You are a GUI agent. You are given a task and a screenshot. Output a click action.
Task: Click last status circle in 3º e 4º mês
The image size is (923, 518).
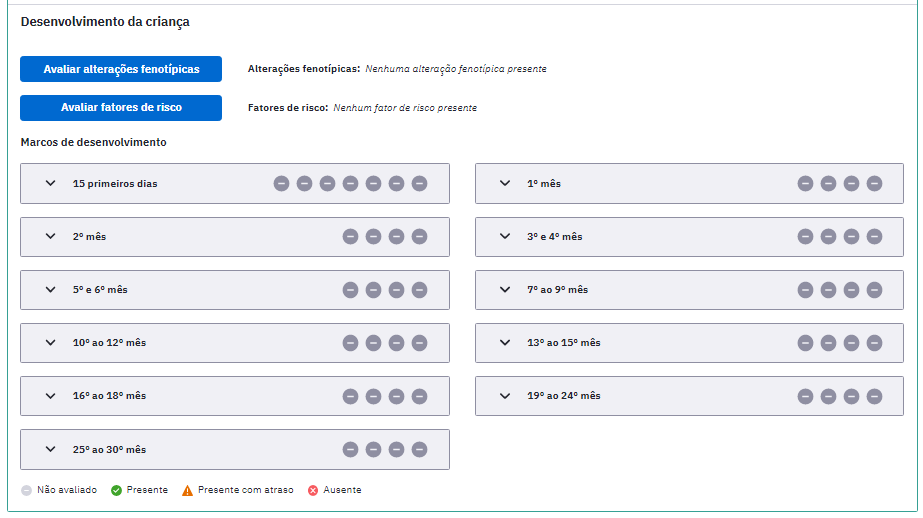pos(874,237)
